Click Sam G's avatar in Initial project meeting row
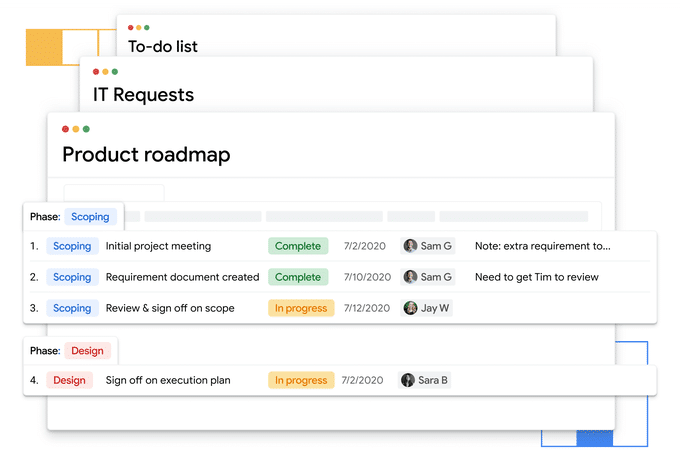Viewport: 680px width, 460px height. [x=410, y=246]
